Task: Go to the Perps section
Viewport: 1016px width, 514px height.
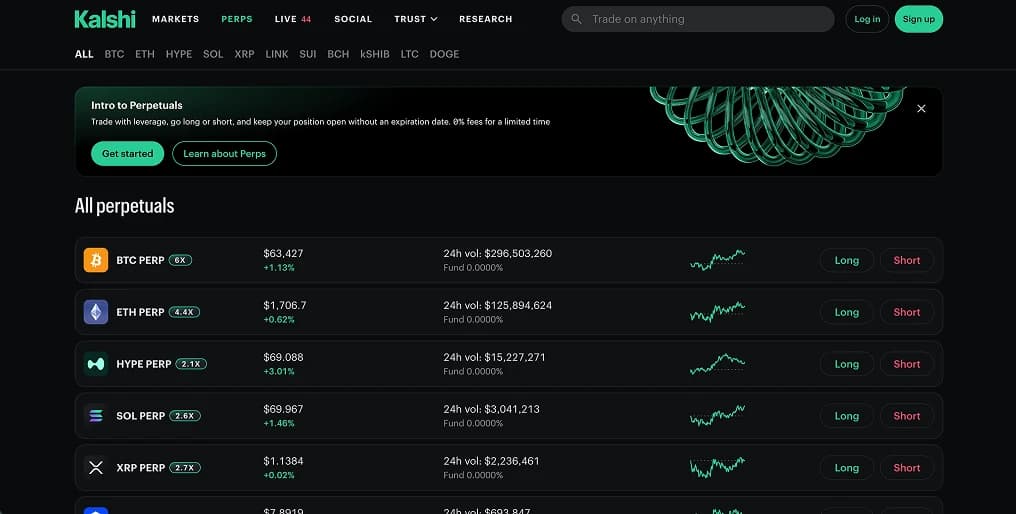Action: (x=237, y=19)
